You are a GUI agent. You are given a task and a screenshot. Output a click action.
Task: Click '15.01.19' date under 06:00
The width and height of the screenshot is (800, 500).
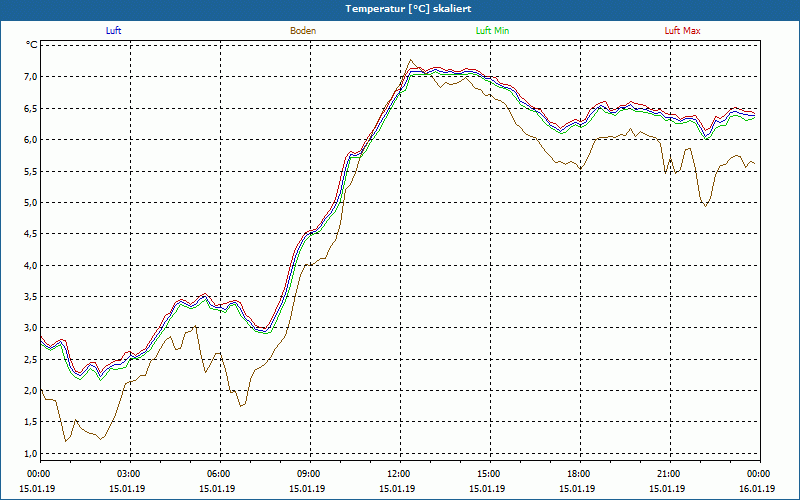pos(217,488)
